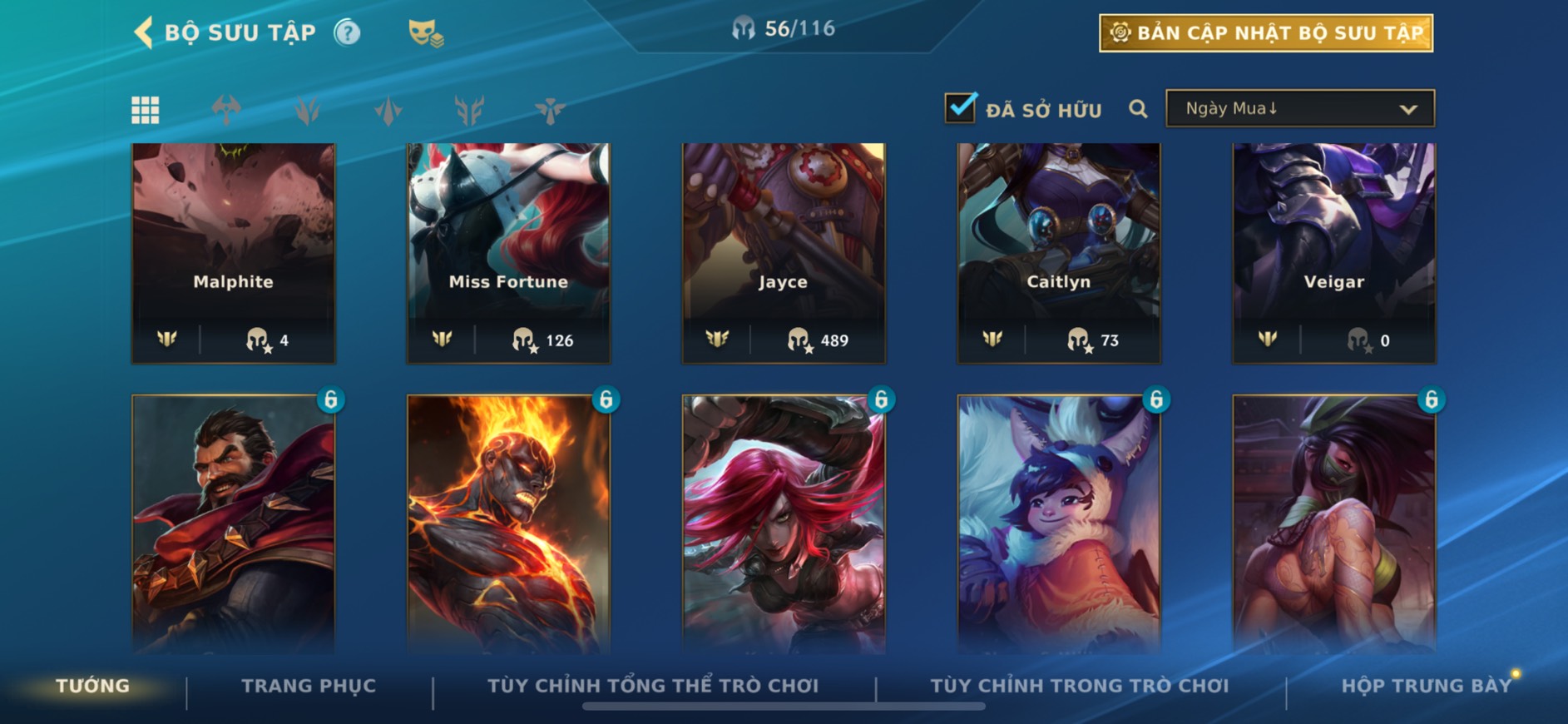Open the help question mark icon

[347, 32]
